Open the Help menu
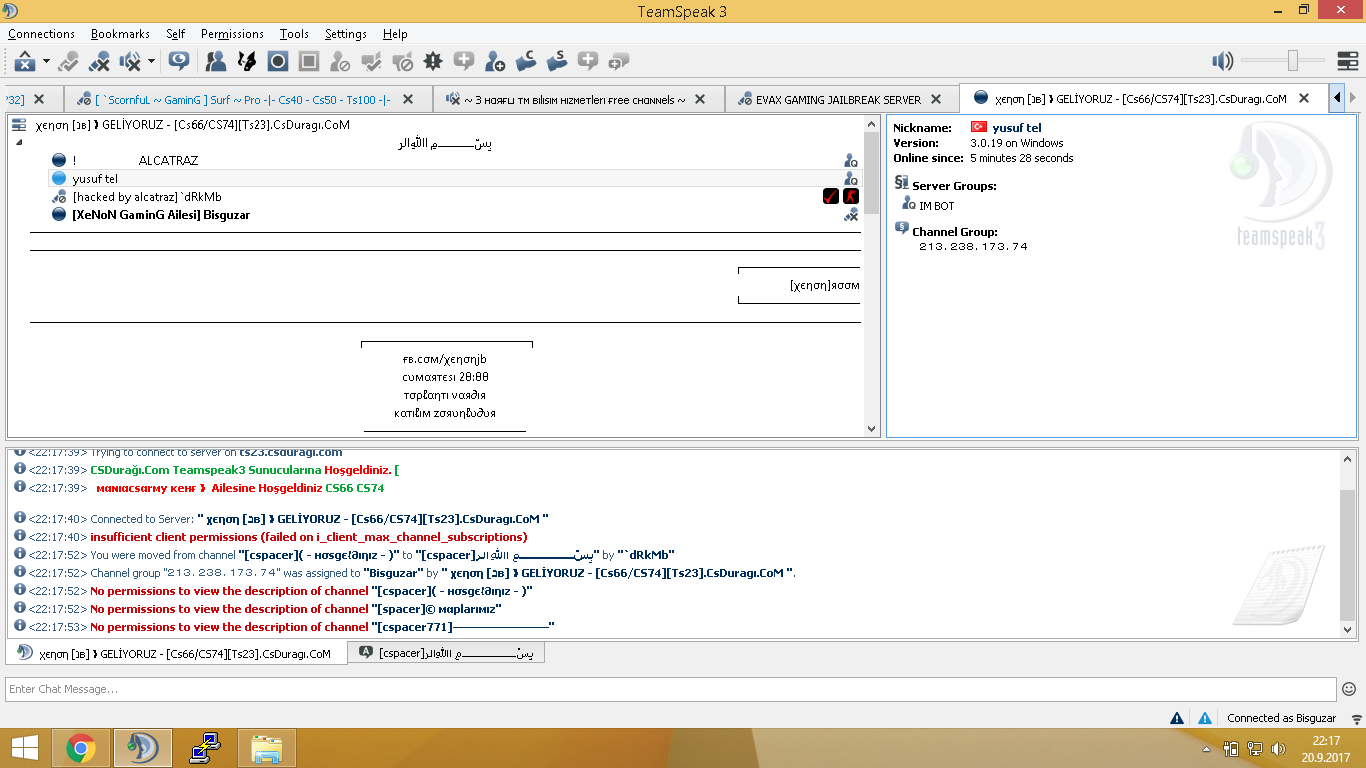Viewport: 1366px width, 768px height. click(x=395, y=34)
